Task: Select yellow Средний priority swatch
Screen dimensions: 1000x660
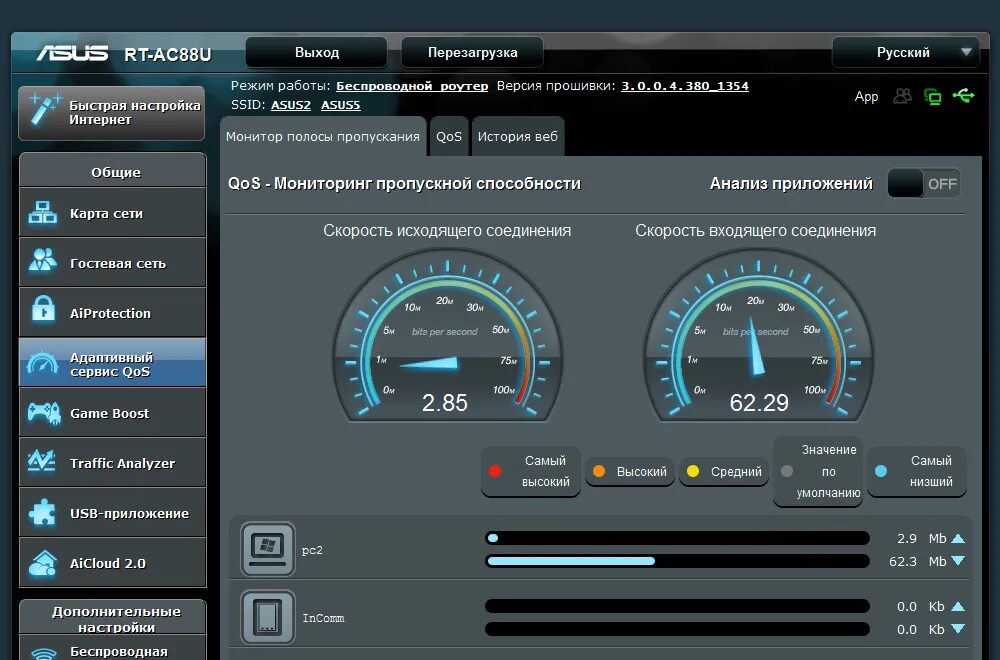Action: click(693, 471)
